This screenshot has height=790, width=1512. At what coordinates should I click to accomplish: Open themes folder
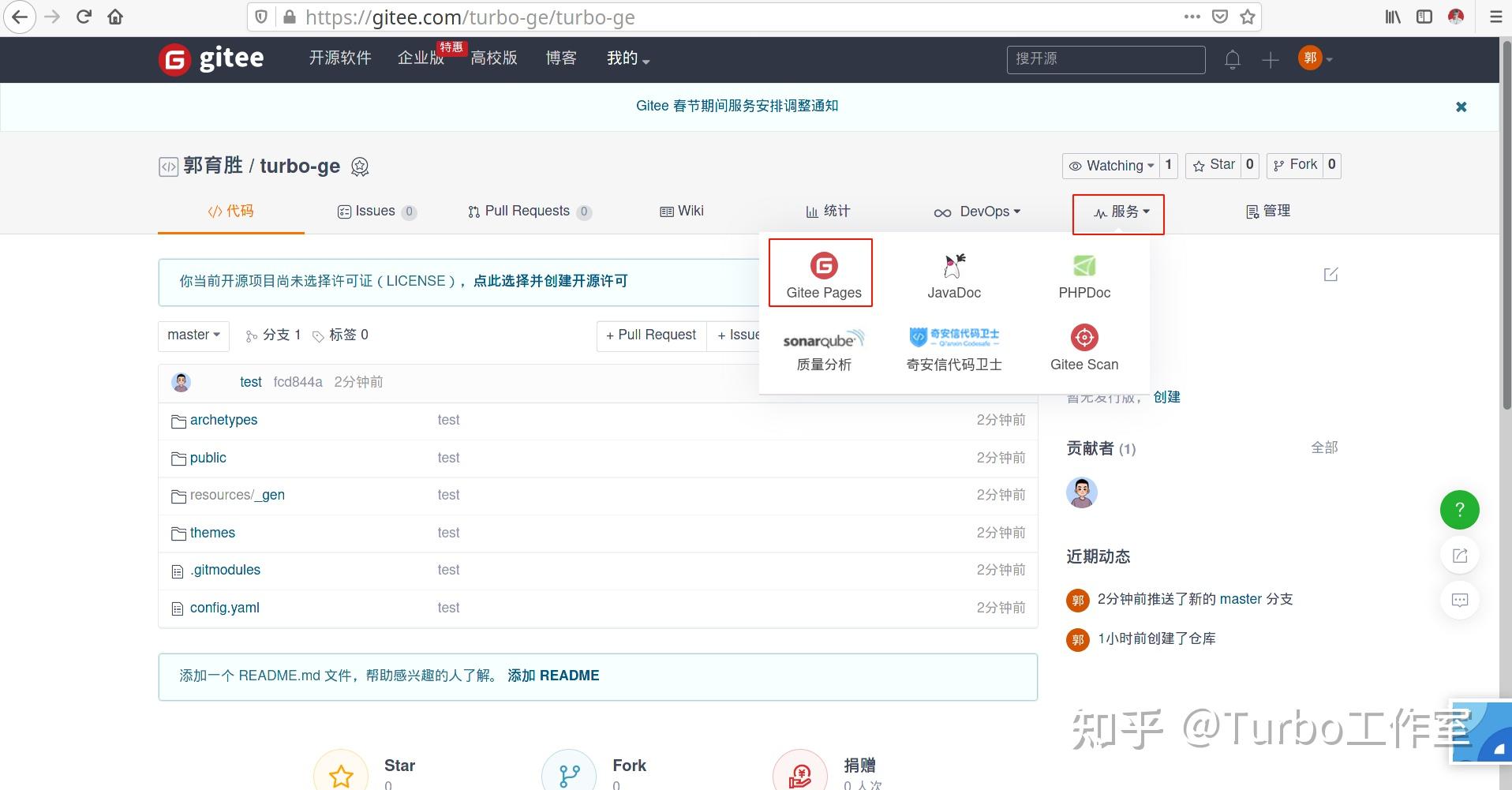[x=212, y=534]
